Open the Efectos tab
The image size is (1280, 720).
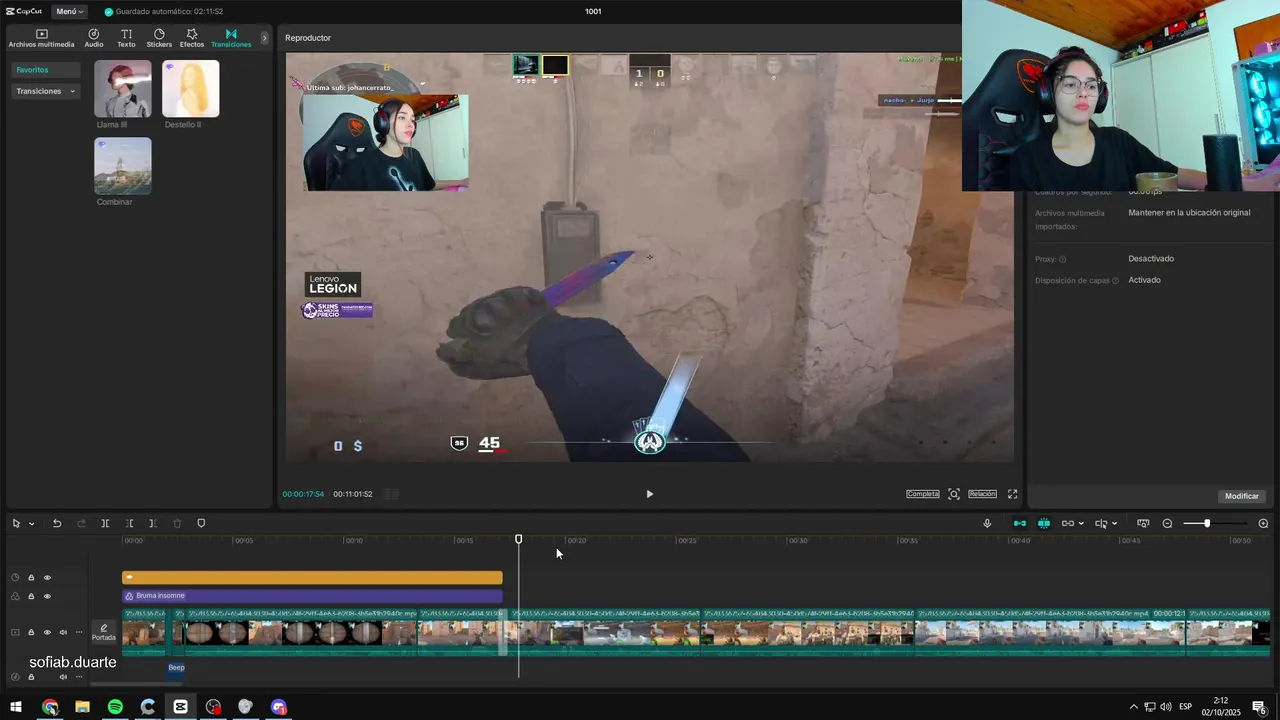click(x=192, y=38)
